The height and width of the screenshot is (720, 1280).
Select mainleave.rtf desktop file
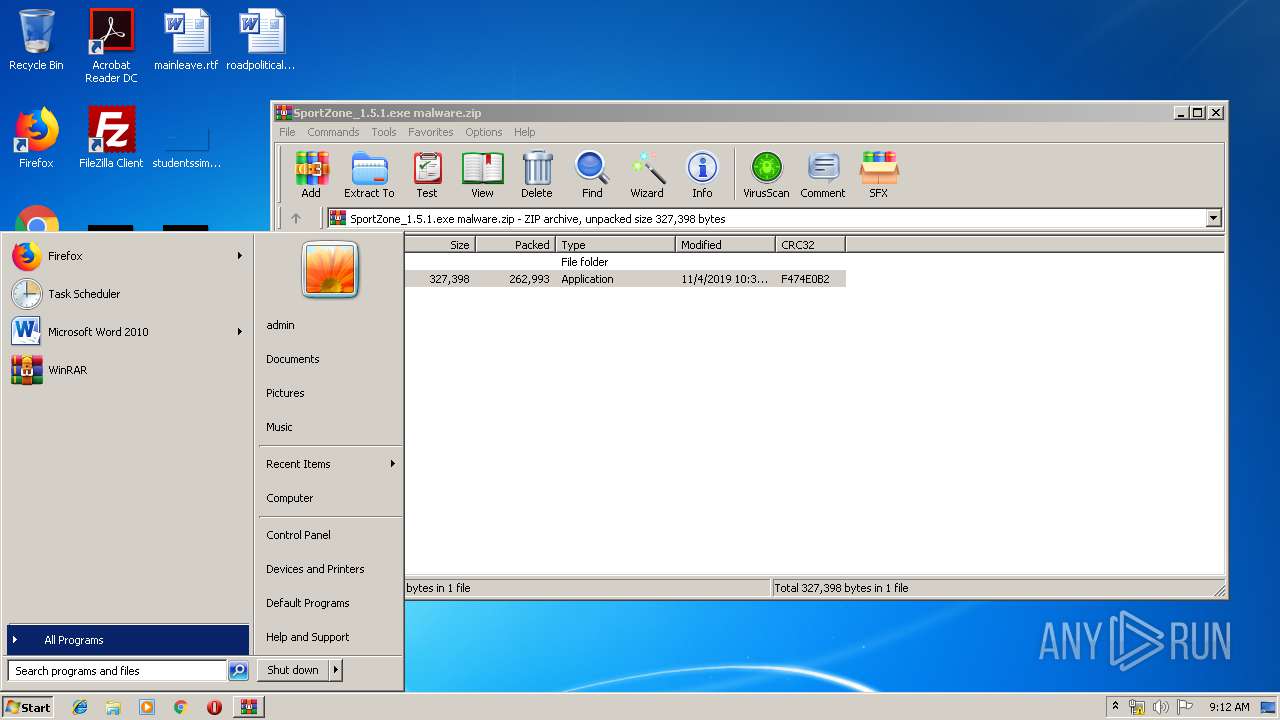click(x=186, y=40)
